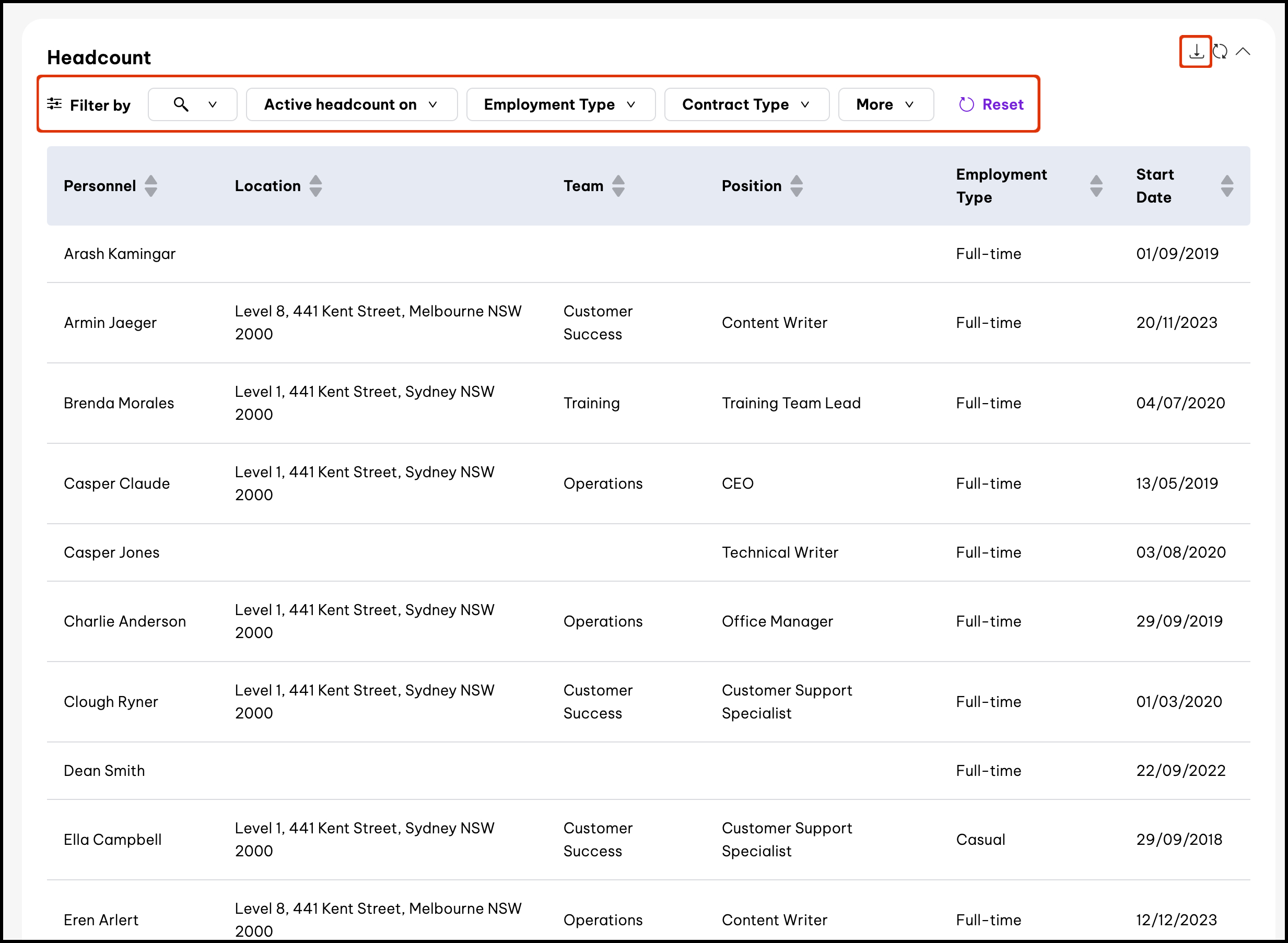Screen dimensions: 1288x943
Task: Click the start date 12/12/2023
Action: pyautogui.click(x=1177, y=920)
